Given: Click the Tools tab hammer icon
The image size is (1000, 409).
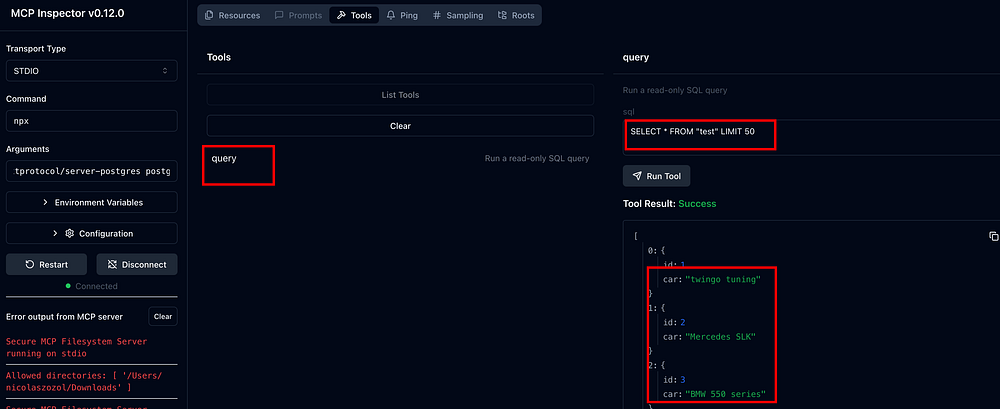Looking at the screenshot, I should point(341,15).
